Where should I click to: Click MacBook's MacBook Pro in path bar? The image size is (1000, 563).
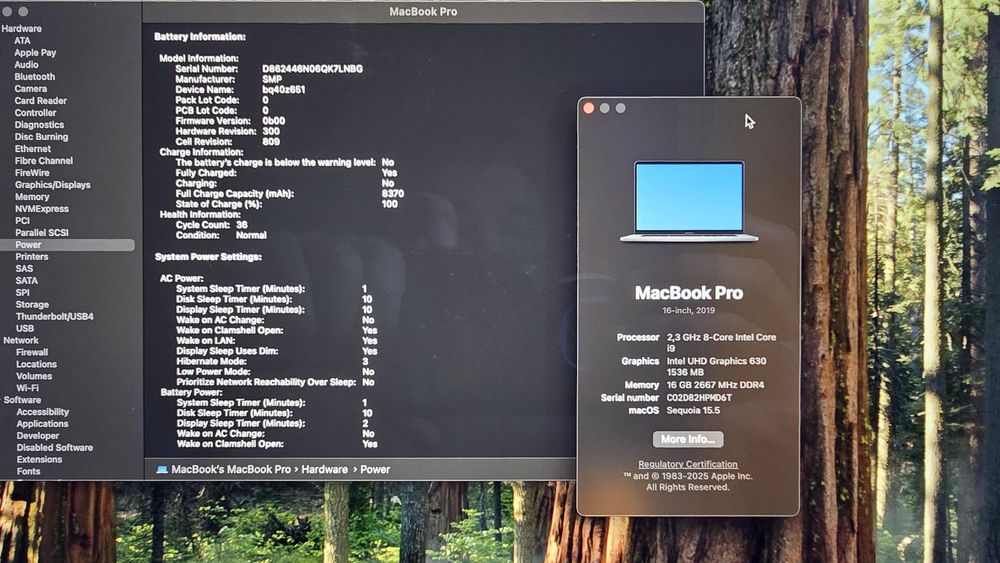tap(231, 469)
